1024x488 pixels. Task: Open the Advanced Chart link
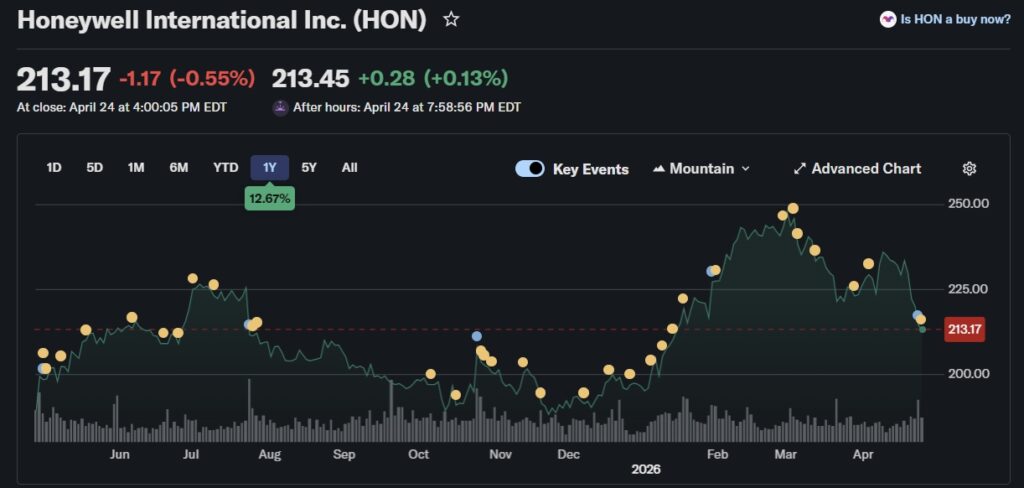click(866, 169)
